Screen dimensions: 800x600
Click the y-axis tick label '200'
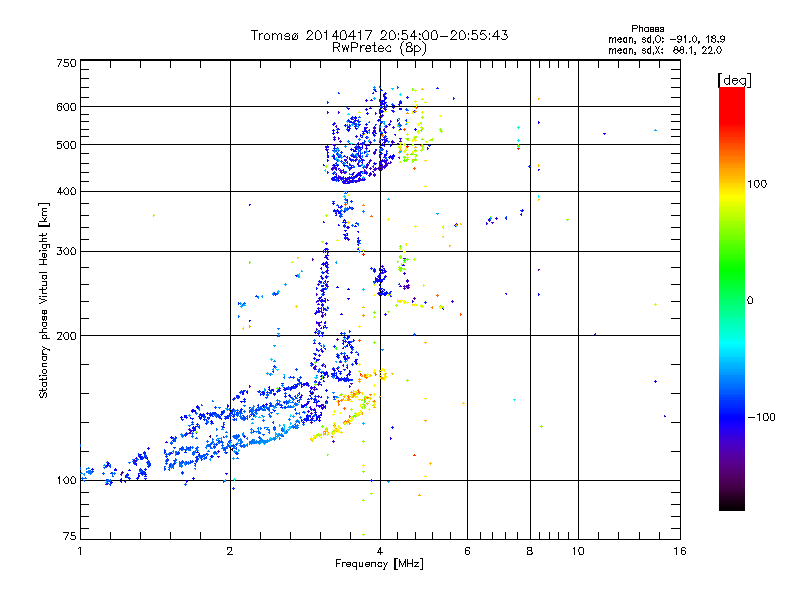point(66,336)
